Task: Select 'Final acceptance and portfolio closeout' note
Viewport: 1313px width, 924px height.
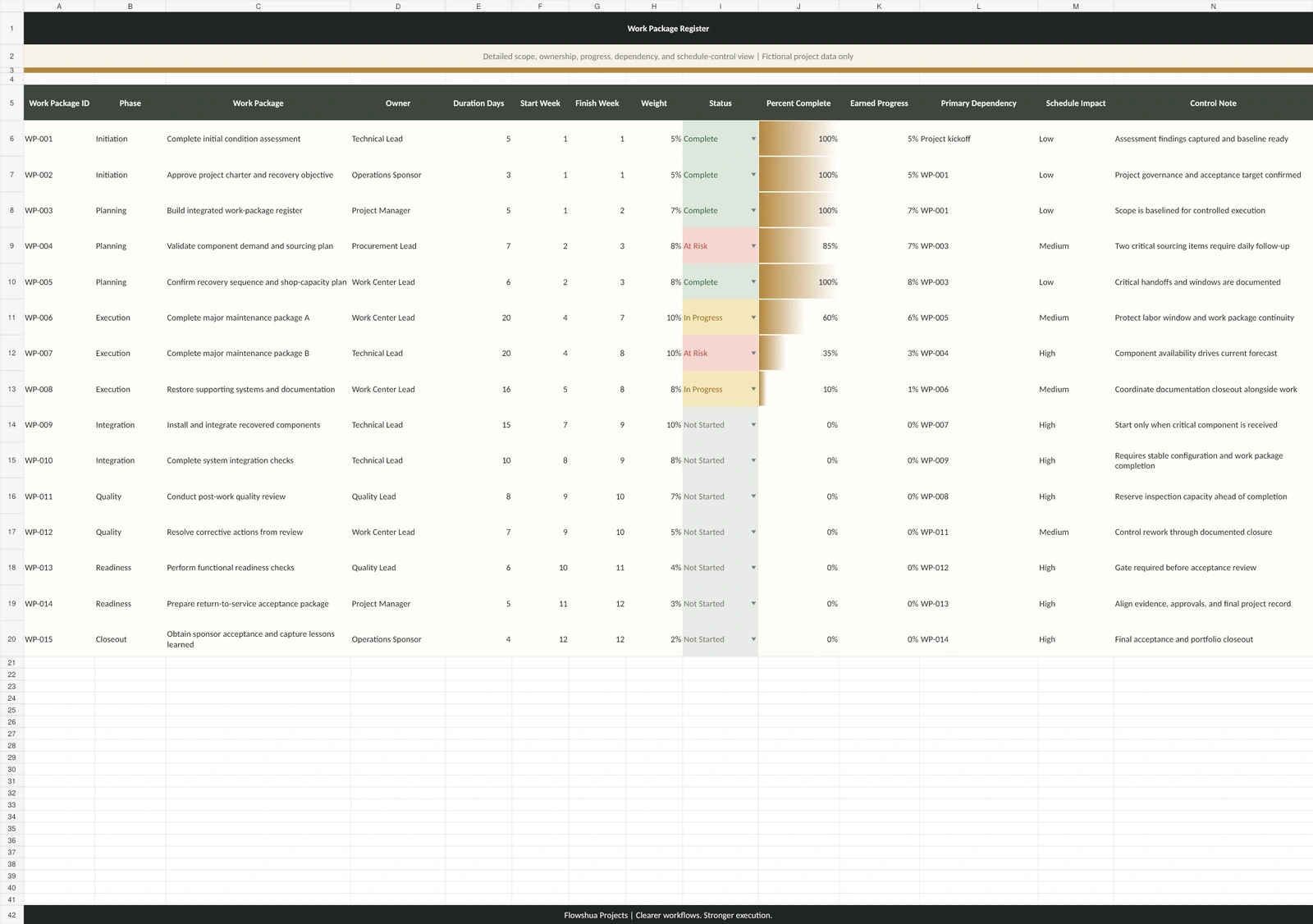Action: tap(1213, 639)
